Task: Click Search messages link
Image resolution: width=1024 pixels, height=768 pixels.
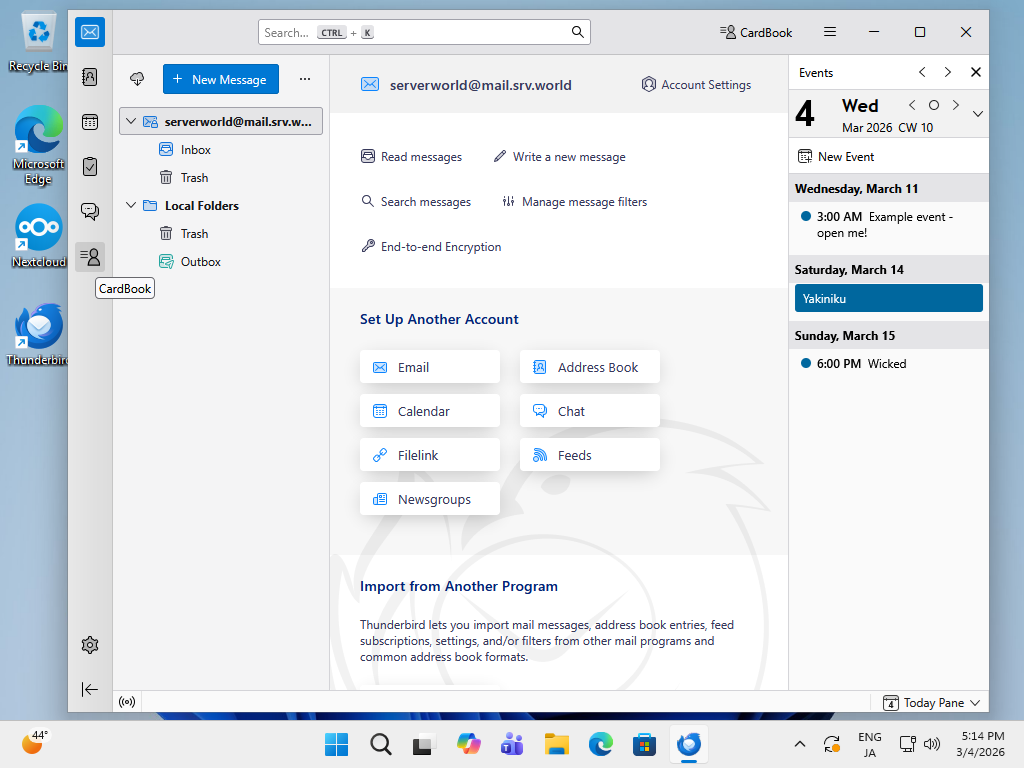Action: [x=416, y=202]
